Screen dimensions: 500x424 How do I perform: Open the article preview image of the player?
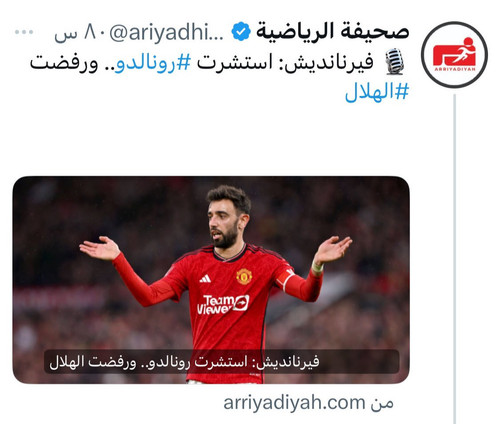pos(211,280)
